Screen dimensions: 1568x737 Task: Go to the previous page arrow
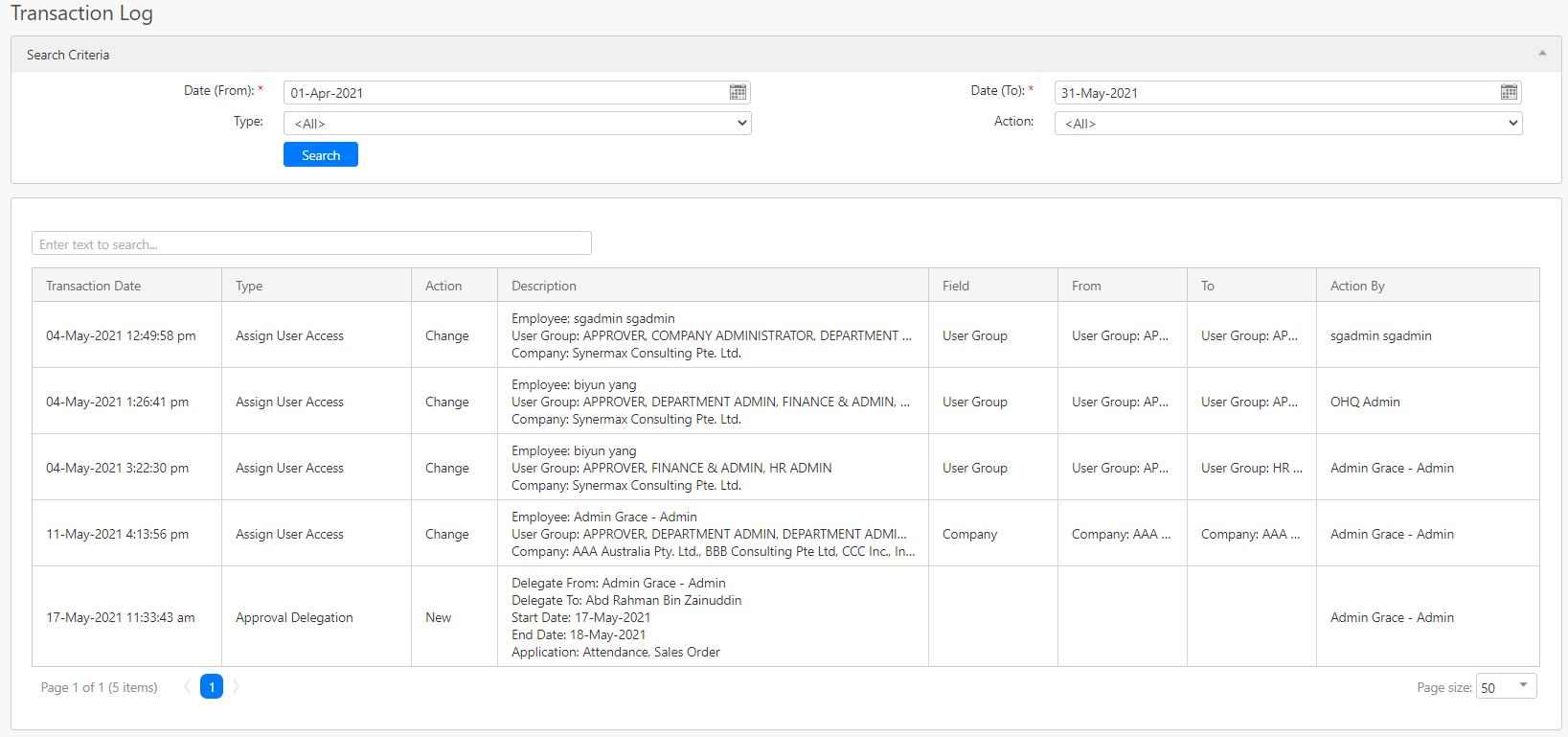tap(188, 686)
